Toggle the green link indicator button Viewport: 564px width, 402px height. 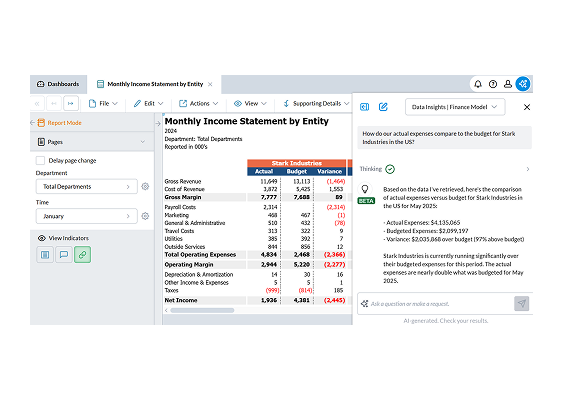[82, 255]
